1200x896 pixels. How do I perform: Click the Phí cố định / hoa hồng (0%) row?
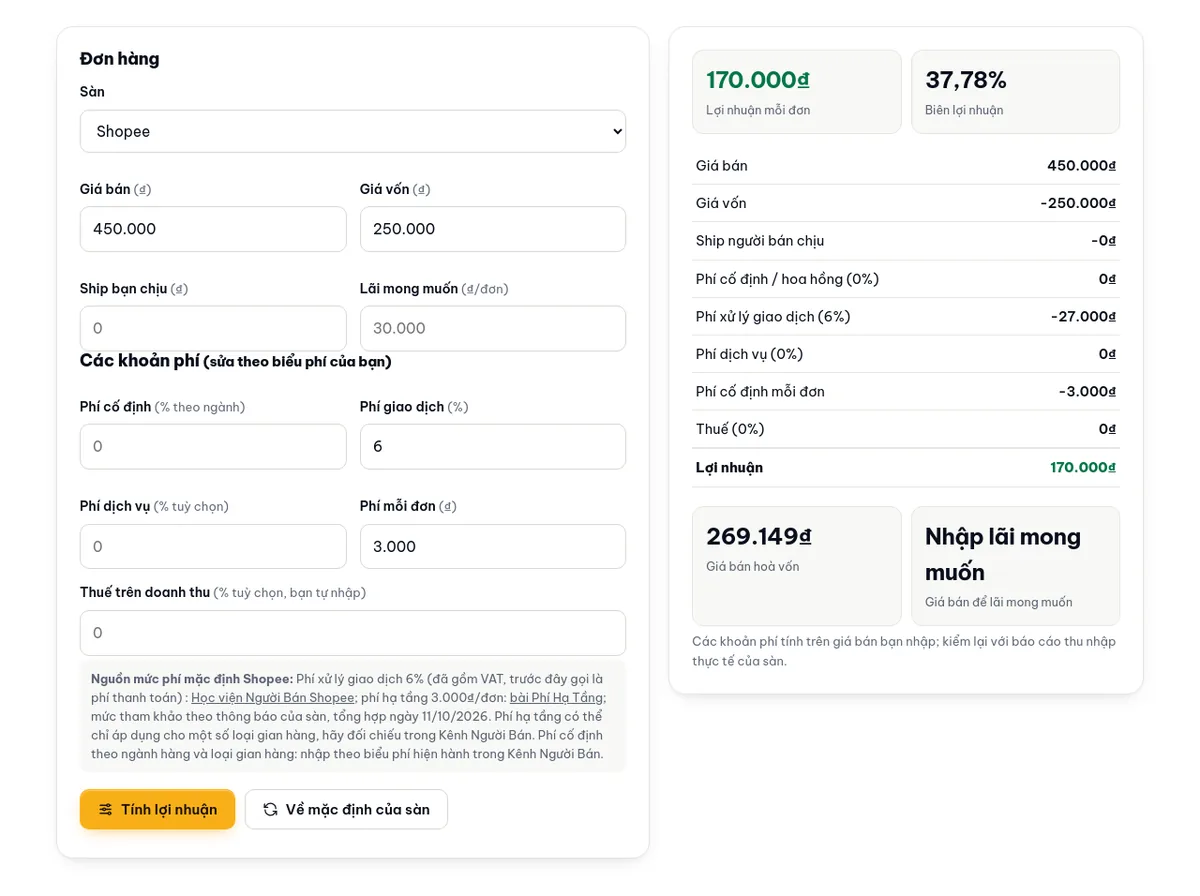point(906,279)
